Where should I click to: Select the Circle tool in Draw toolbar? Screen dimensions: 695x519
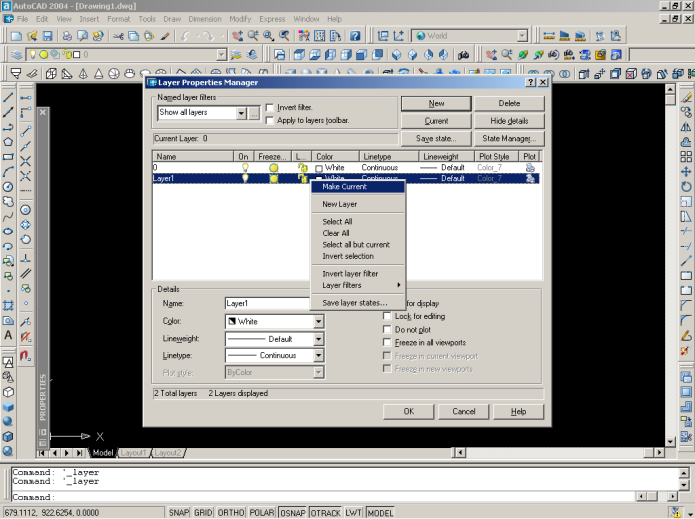8,187
